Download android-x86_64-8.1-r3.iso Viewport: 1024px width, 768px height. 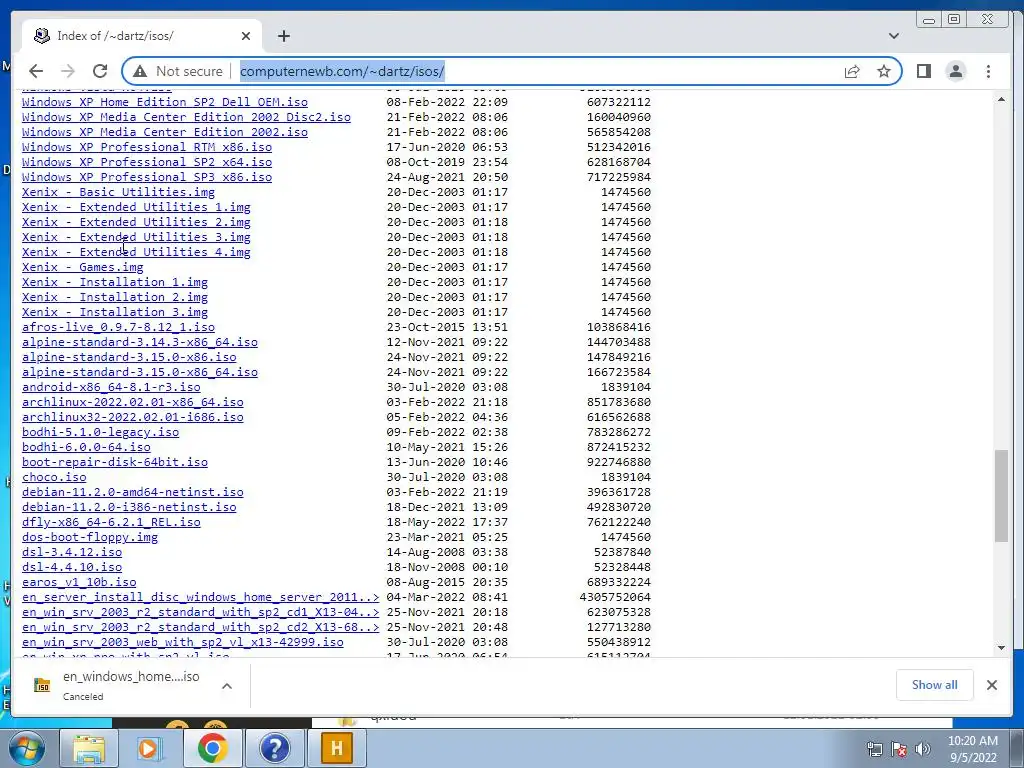pos(111,387)
